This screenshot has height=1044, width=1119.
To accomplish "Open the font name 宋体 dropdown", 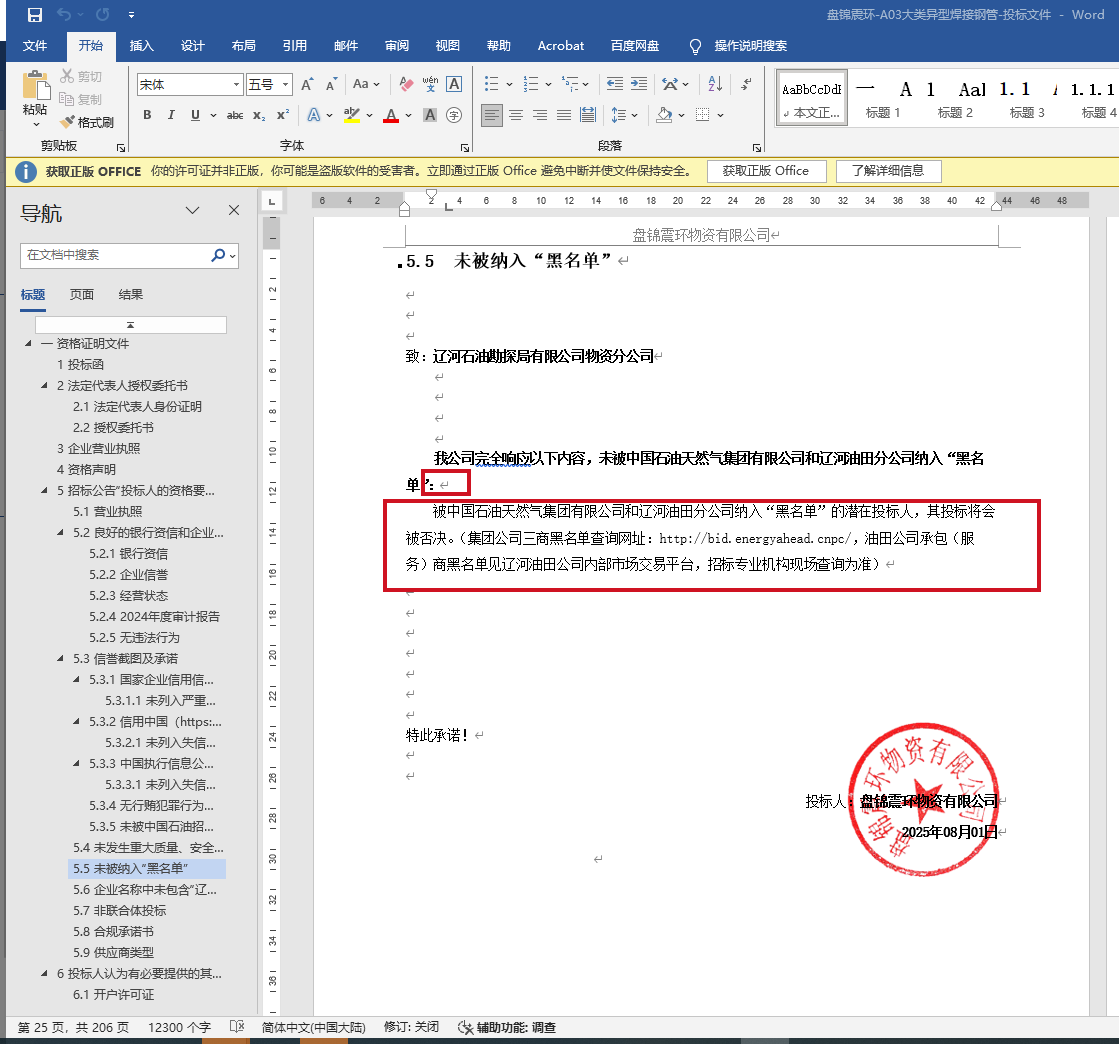I will pos(236,84).
